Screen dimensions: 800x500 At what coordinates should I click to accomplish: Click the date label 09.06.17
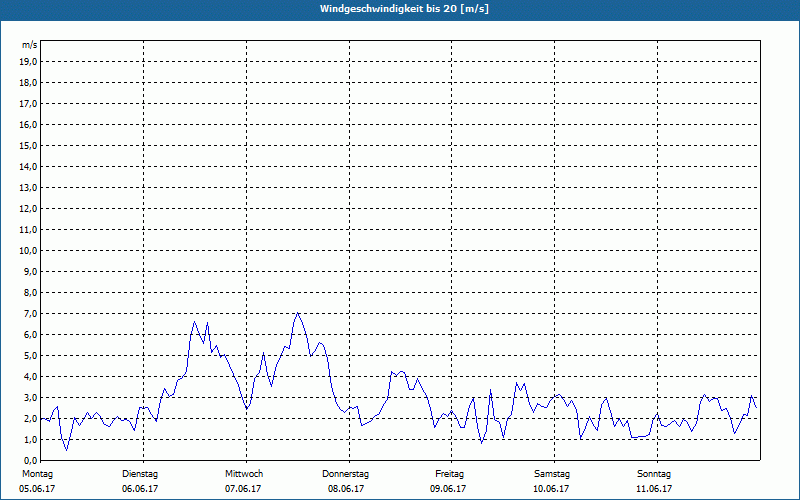pos(449,489)
